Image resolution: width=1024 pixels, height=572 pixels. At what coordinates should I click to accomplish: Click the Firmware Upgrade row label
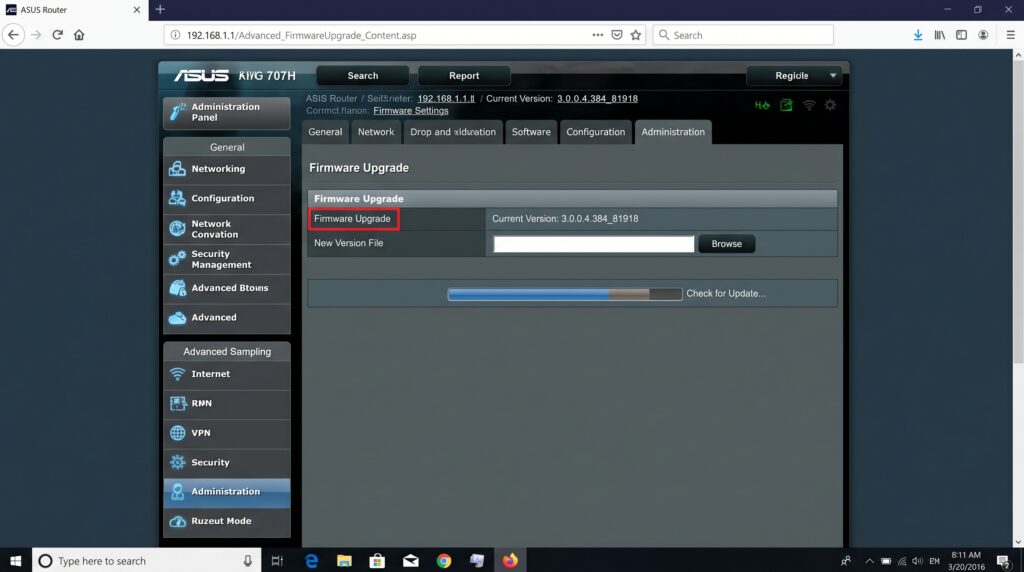pos(353,219)
